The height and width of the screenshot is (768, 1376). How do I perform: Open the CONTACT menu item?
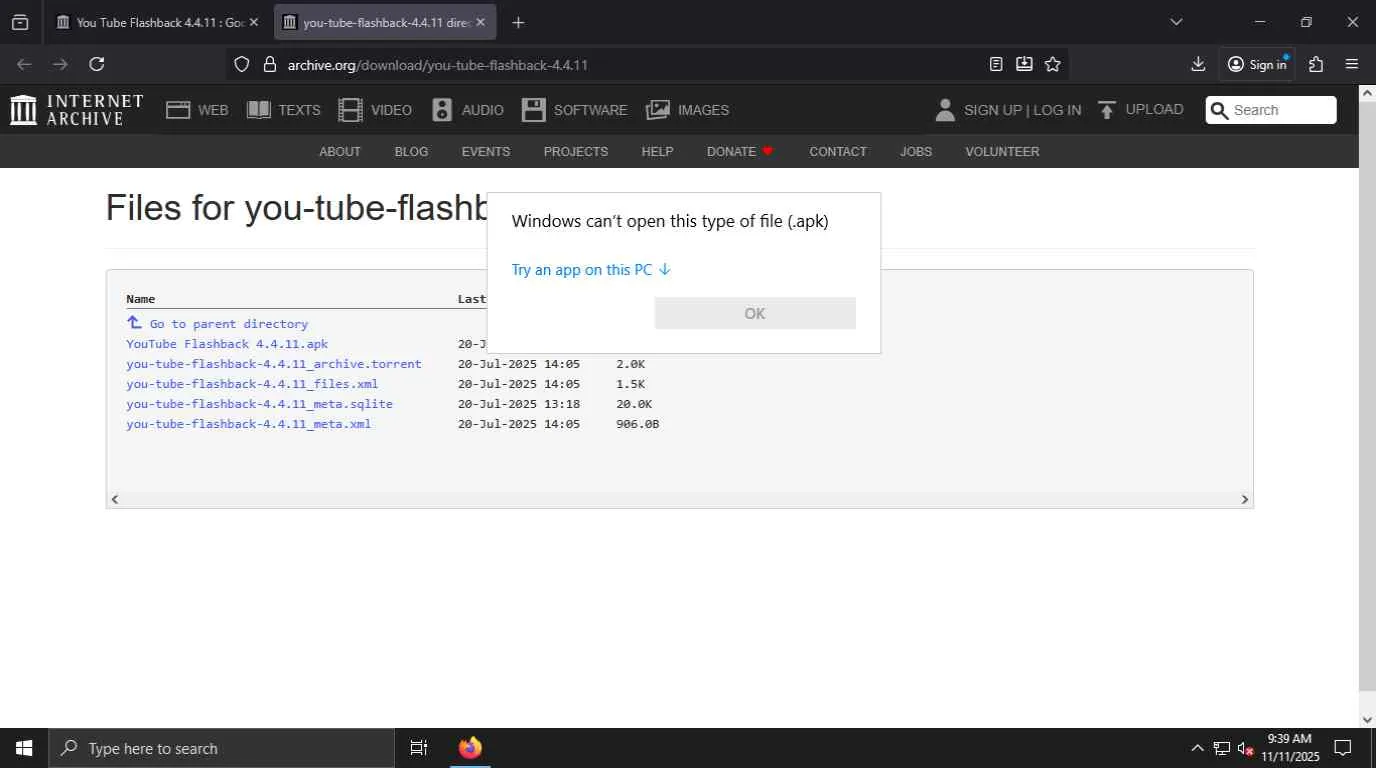coord(838,152)
